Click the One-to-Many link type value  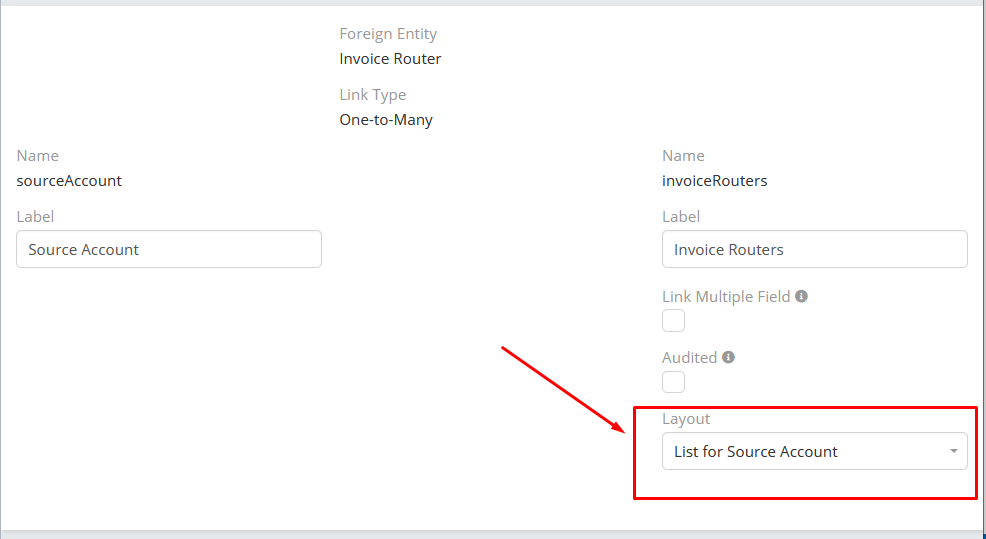tap(386, 119)
